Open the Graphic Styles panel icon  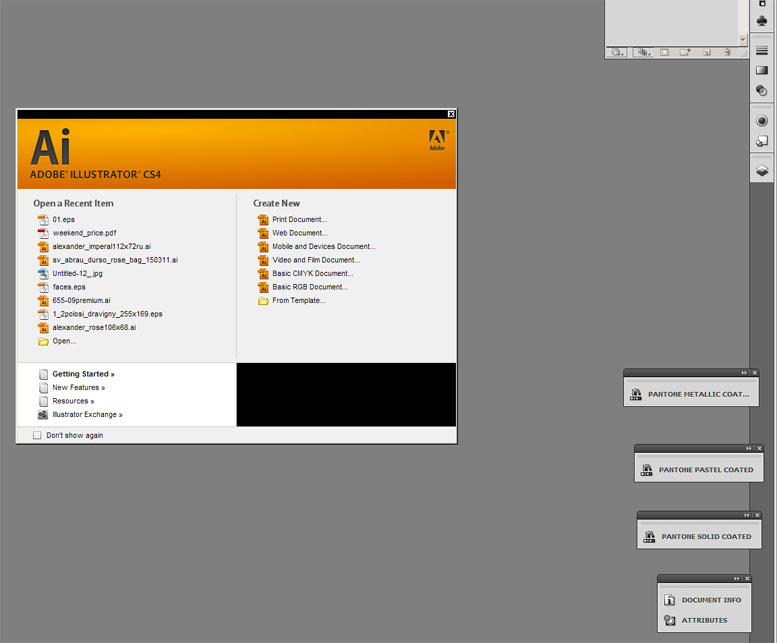click(762, 141)
